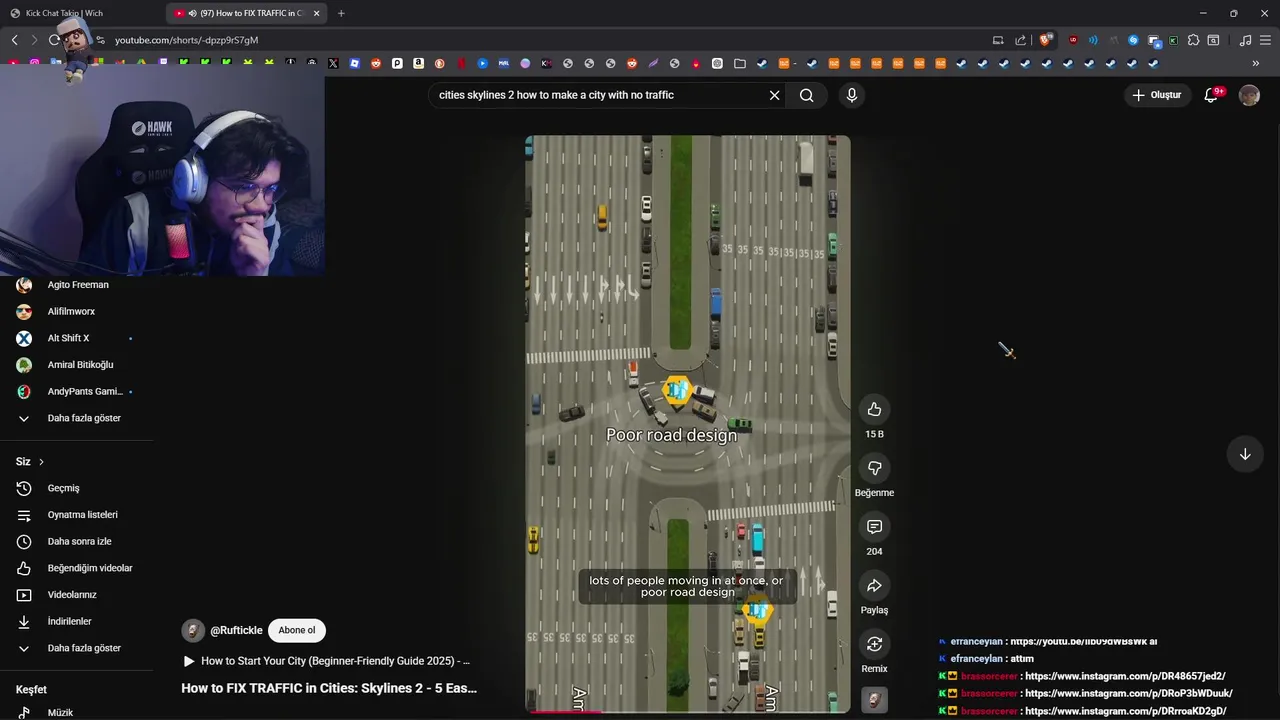Dislike the short (Beğenme thumbs-down)
This screenshot has height=720, width=1280.
coord(874,468)
